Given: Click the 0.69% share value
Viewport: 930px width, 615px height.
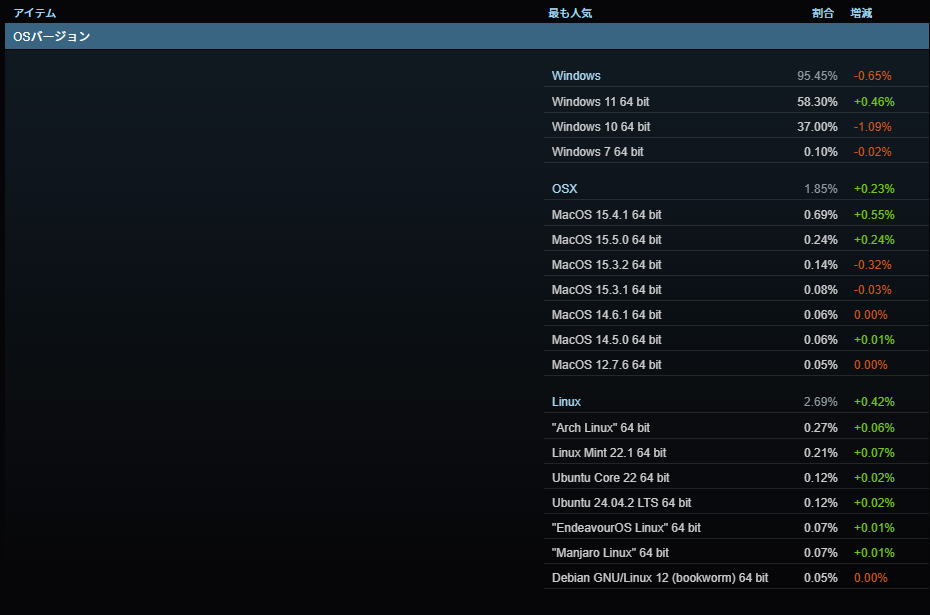Looking at the screenshot, I should [x=820, y=215].
